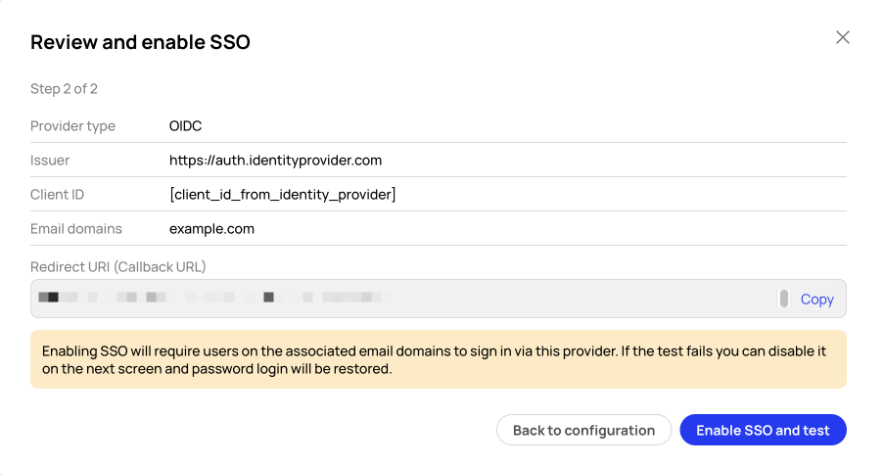
Task: Click the Client ID label
Action: pyautogui.click(x=57, y=195)
